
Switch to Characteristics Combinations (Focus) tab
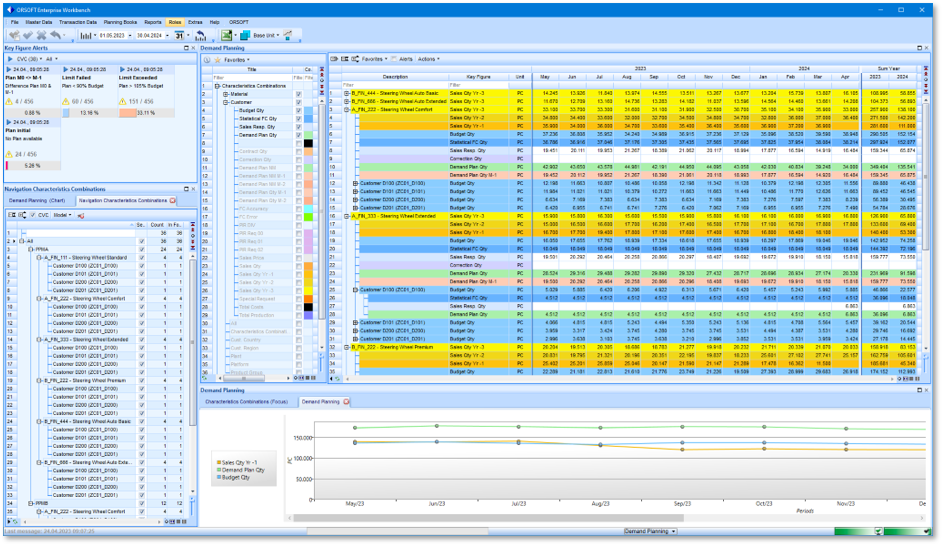coord(246,401)
